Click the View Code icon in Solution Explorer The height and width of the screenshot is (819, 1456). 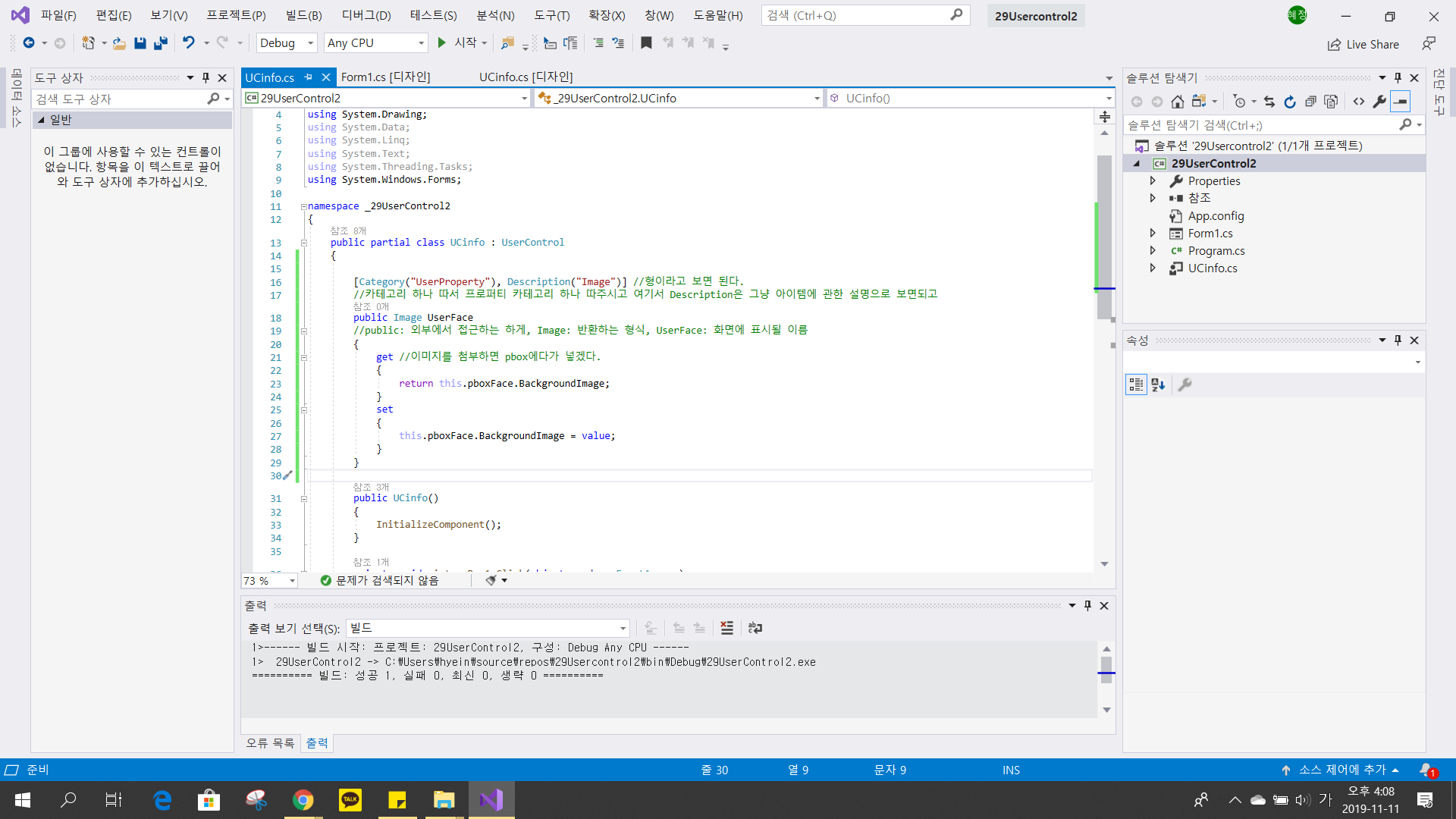1359,102
